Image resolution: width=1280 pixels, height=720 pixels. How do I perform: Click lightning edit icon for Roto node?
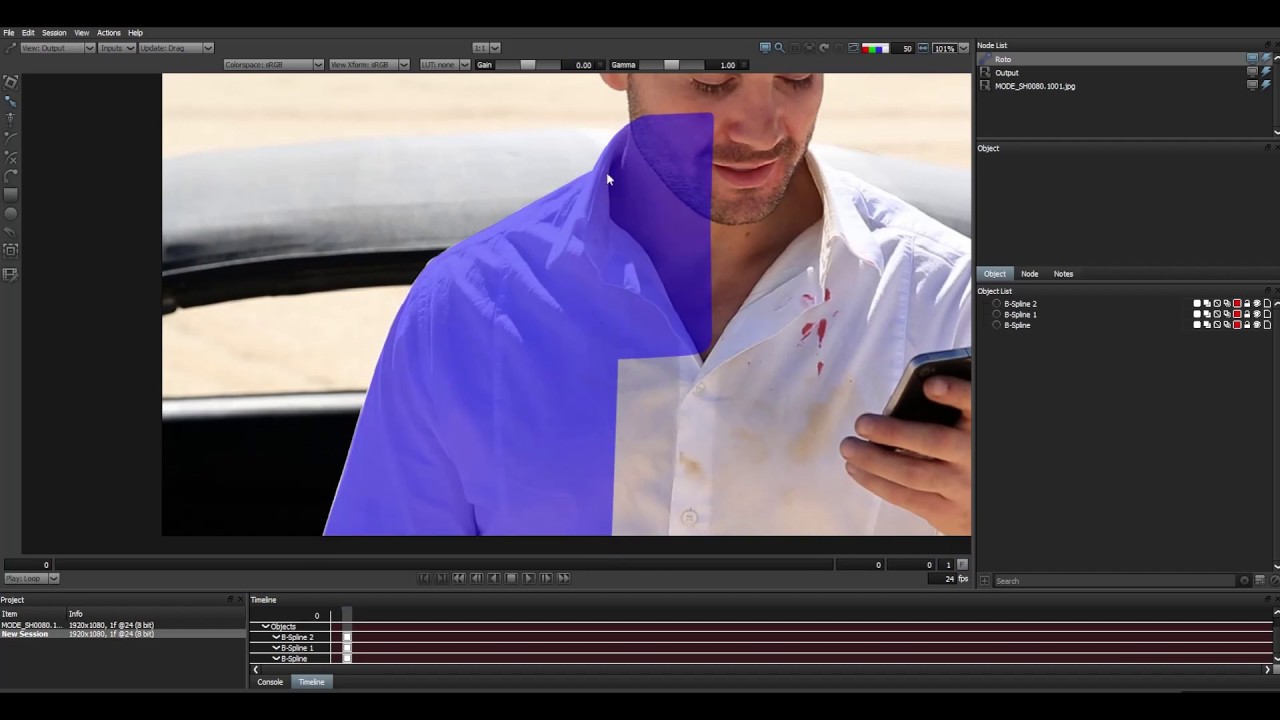(1266, 59)
